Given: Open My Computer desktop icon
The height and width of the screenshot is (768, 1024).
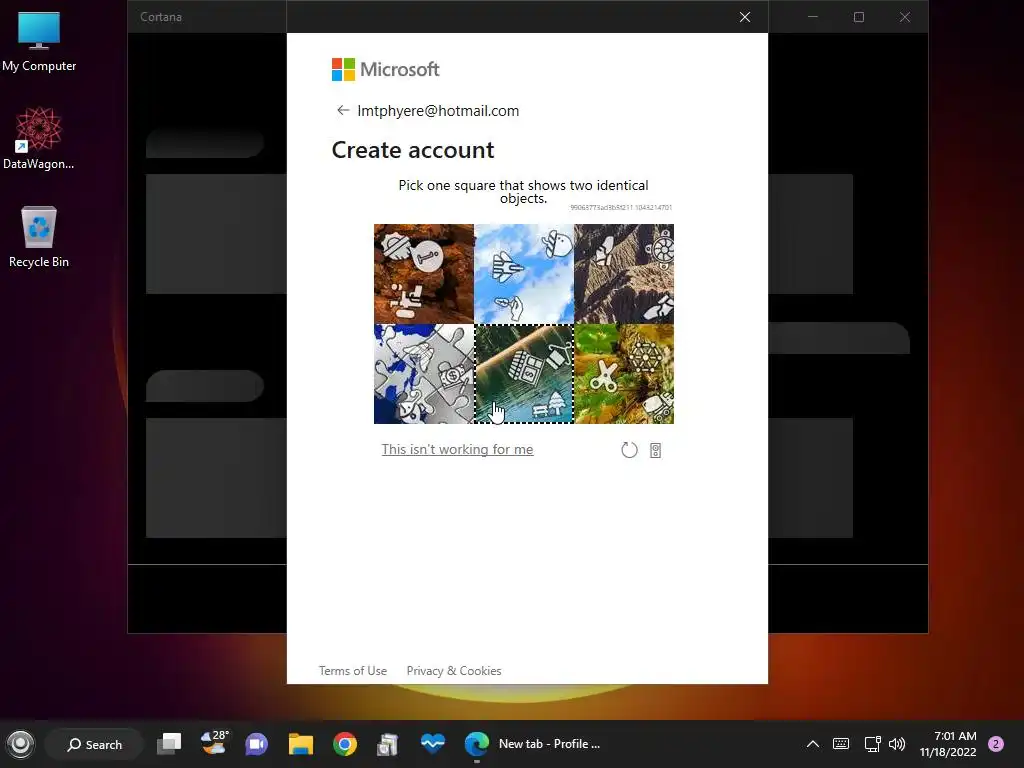Looking at the screenshot, I should pyautogui.click(x=39, y=42).
